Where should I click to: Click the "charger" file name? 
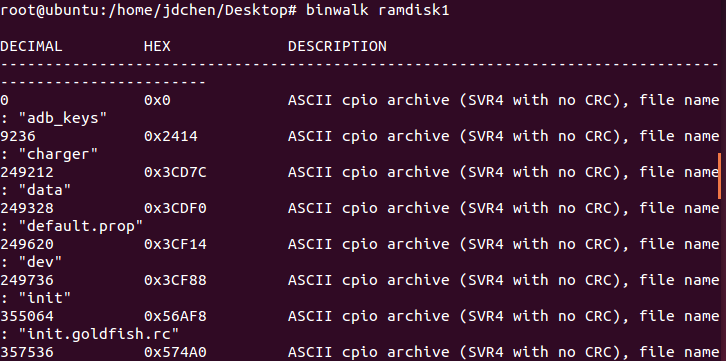[x=58, y=155]
